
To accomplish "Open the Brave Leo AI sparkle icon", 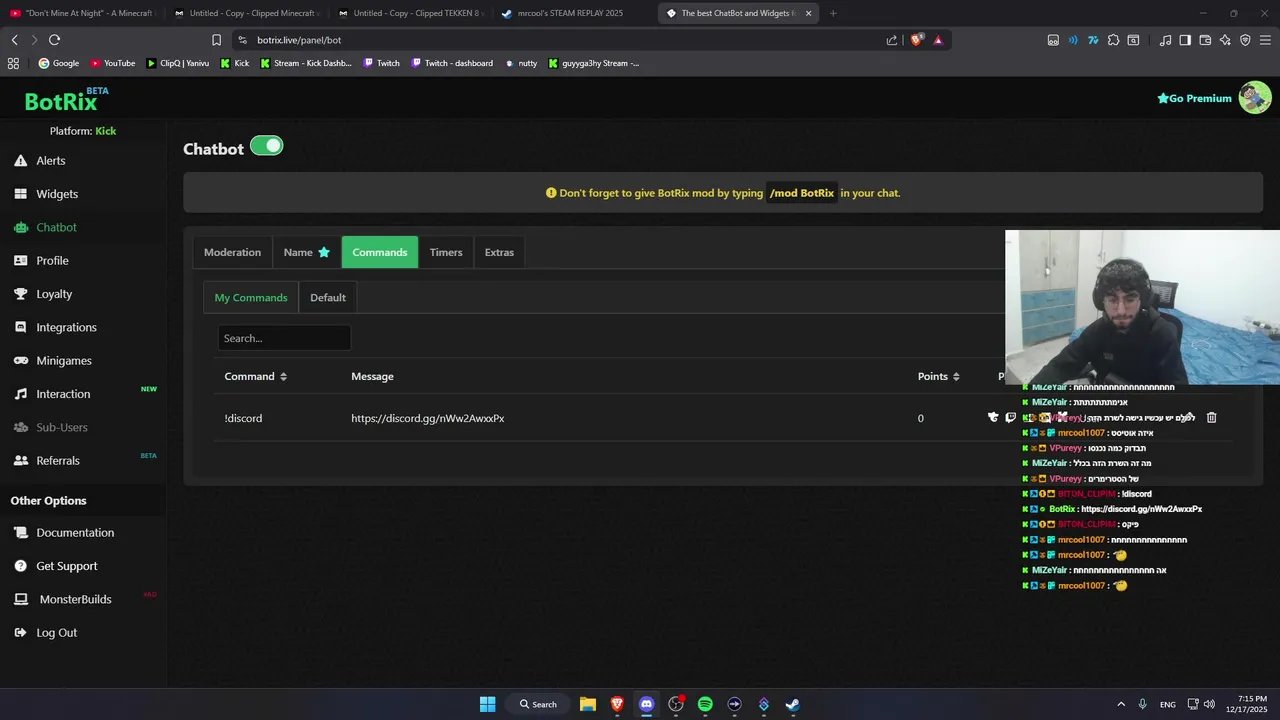I will 1225,40.
